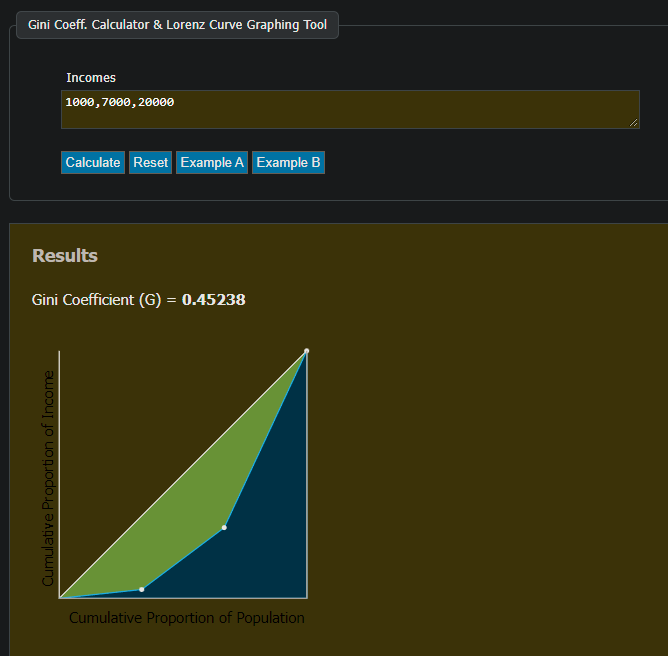Grab the Incomes textarea resize handle

(x=634, y=123)
